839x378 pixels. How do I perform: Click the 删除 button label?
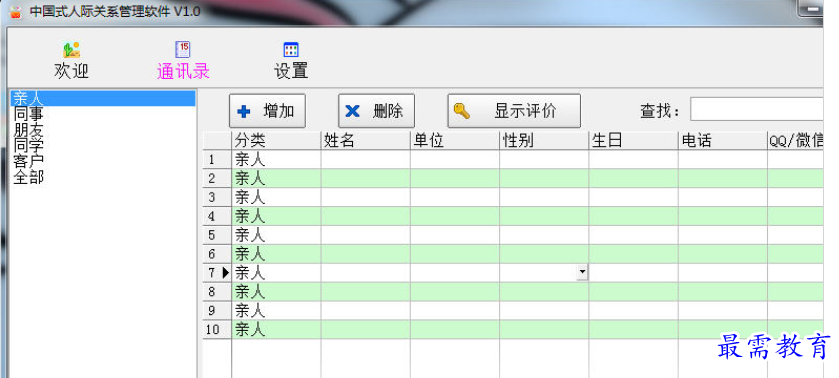coord(388,111)
